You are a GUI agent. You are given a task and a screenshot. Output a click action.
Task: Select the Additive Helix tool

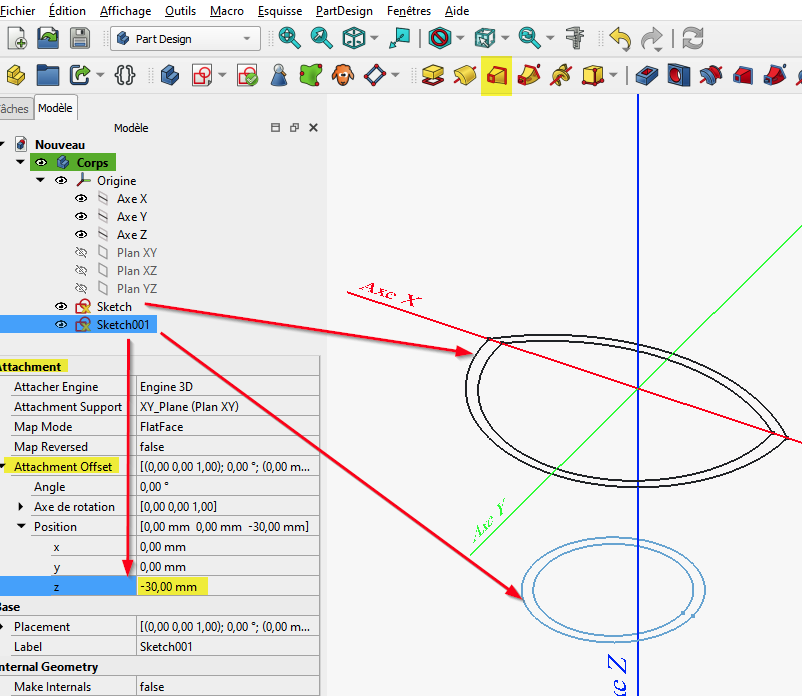point(561,76)
